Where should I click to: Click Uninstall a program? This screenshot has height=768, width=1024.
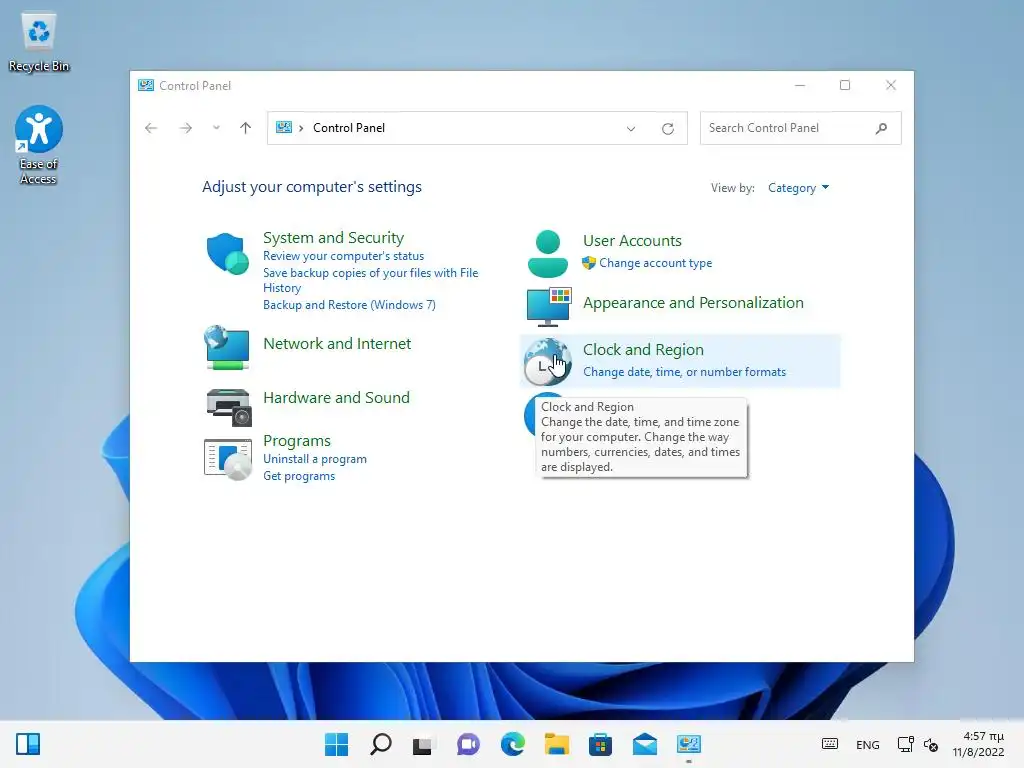[x=315, y=459]
